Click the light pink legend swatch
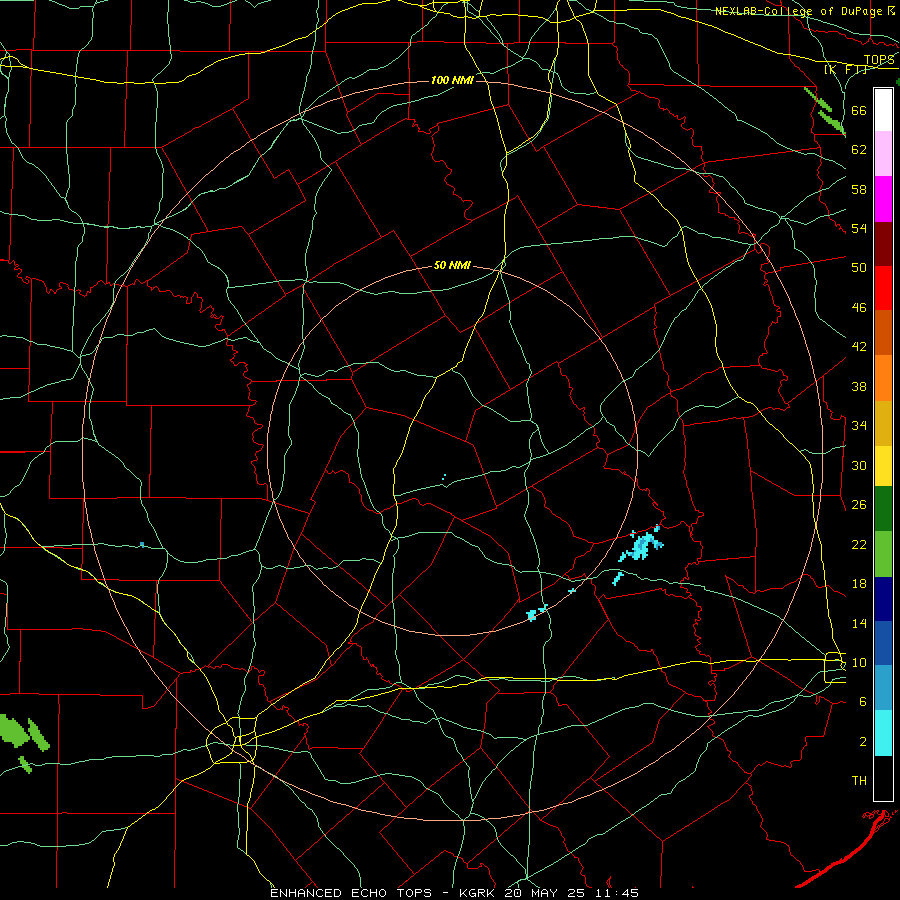This screenshot has width=900, height=900. [x=883, y=153]
